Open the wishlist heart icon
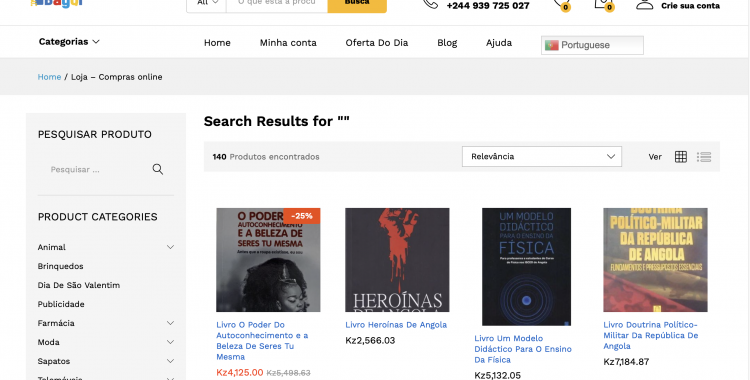 point(561,4)
